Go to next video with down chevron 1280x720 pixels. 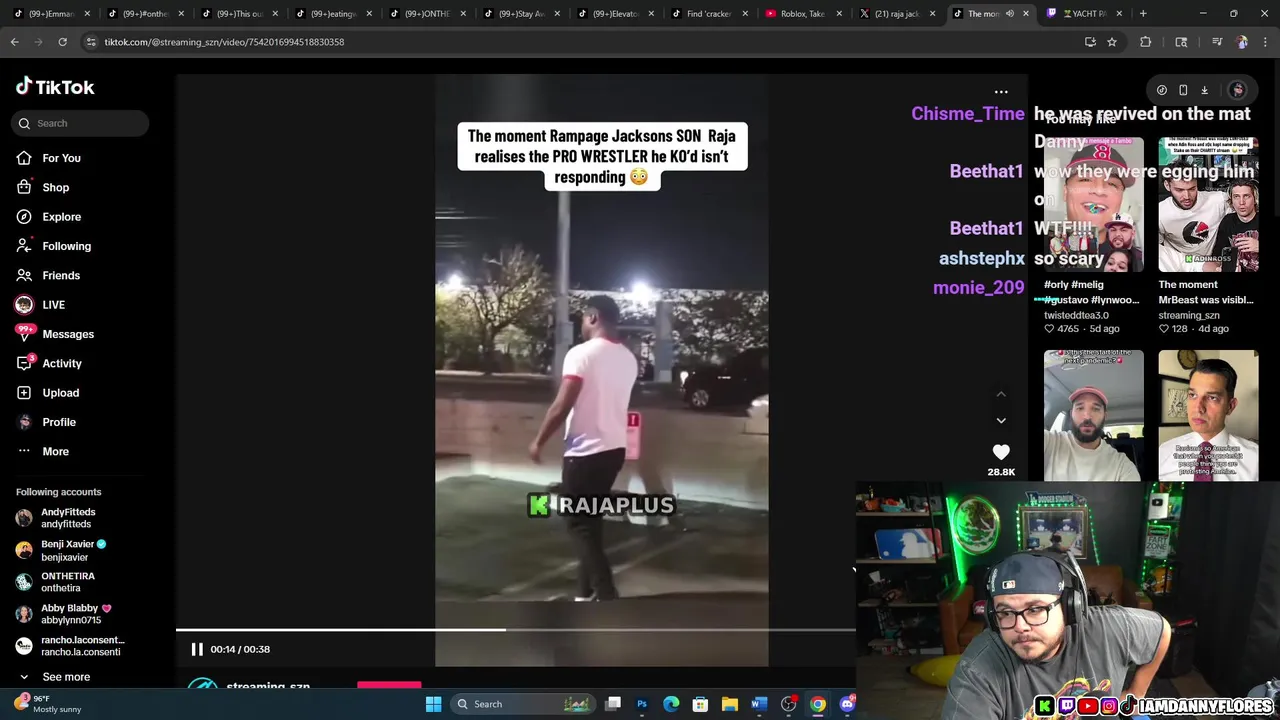pyautogui.click(x=1001, y=420)
